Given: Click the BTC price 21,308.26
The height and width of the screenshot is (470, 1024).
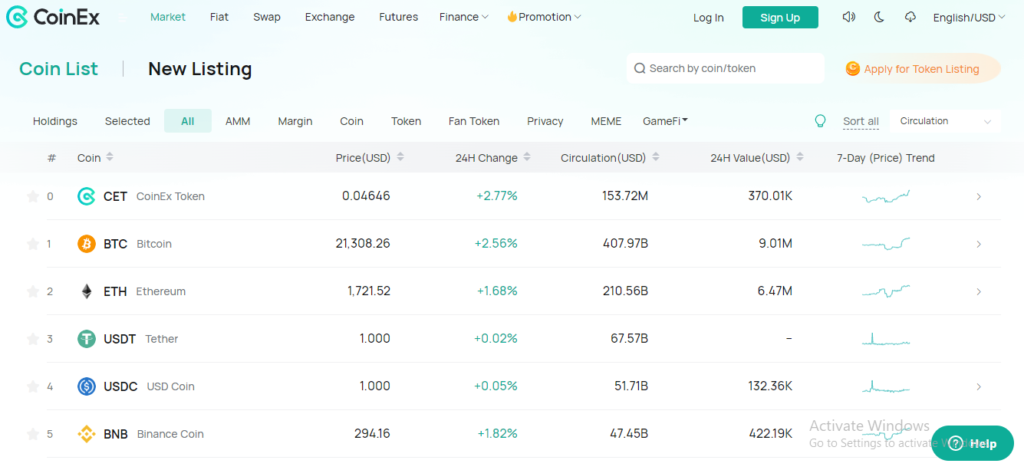Looking at the screenshot, I should pos(362,243).
